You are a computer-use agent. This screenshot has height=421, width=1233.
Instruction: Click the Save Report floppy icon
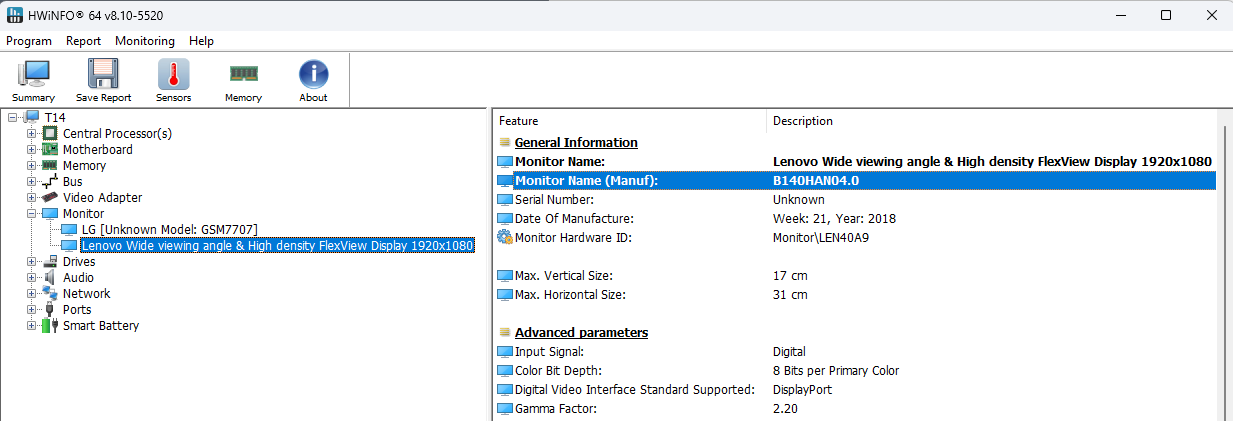103,80
